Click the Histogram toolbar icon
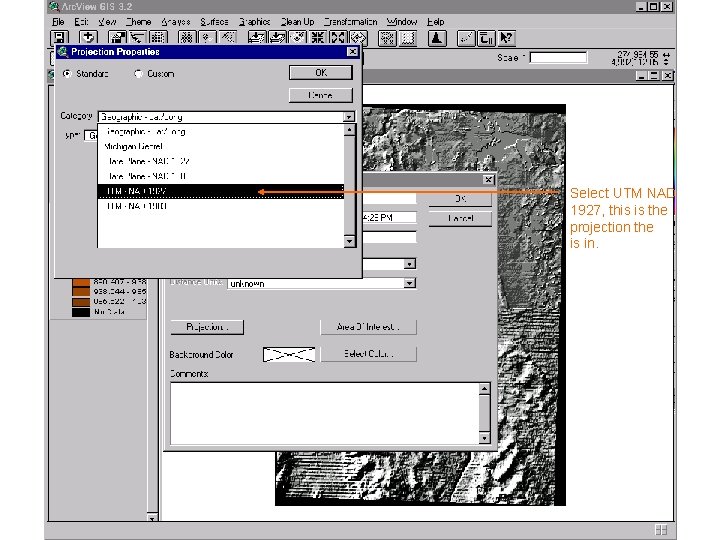The height and width of the screenshot is (540, 720). click(437, 38)
